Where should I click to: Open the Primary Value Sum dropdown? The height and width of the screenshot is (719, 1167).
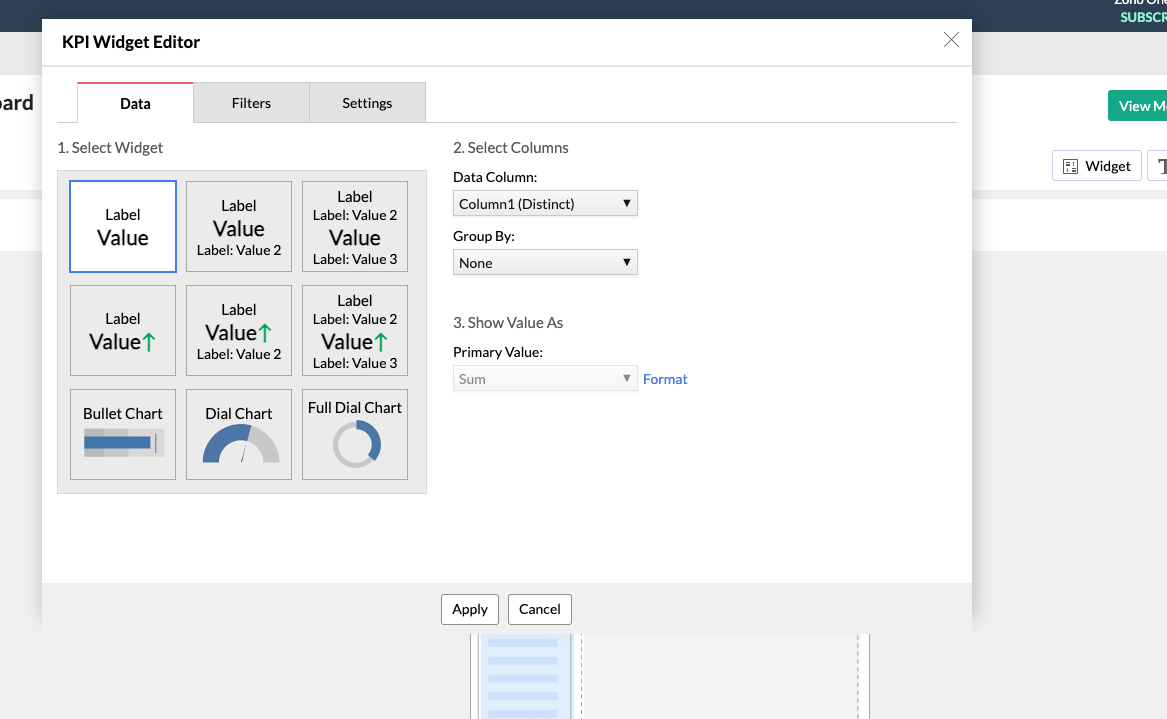tap(545, 379)
